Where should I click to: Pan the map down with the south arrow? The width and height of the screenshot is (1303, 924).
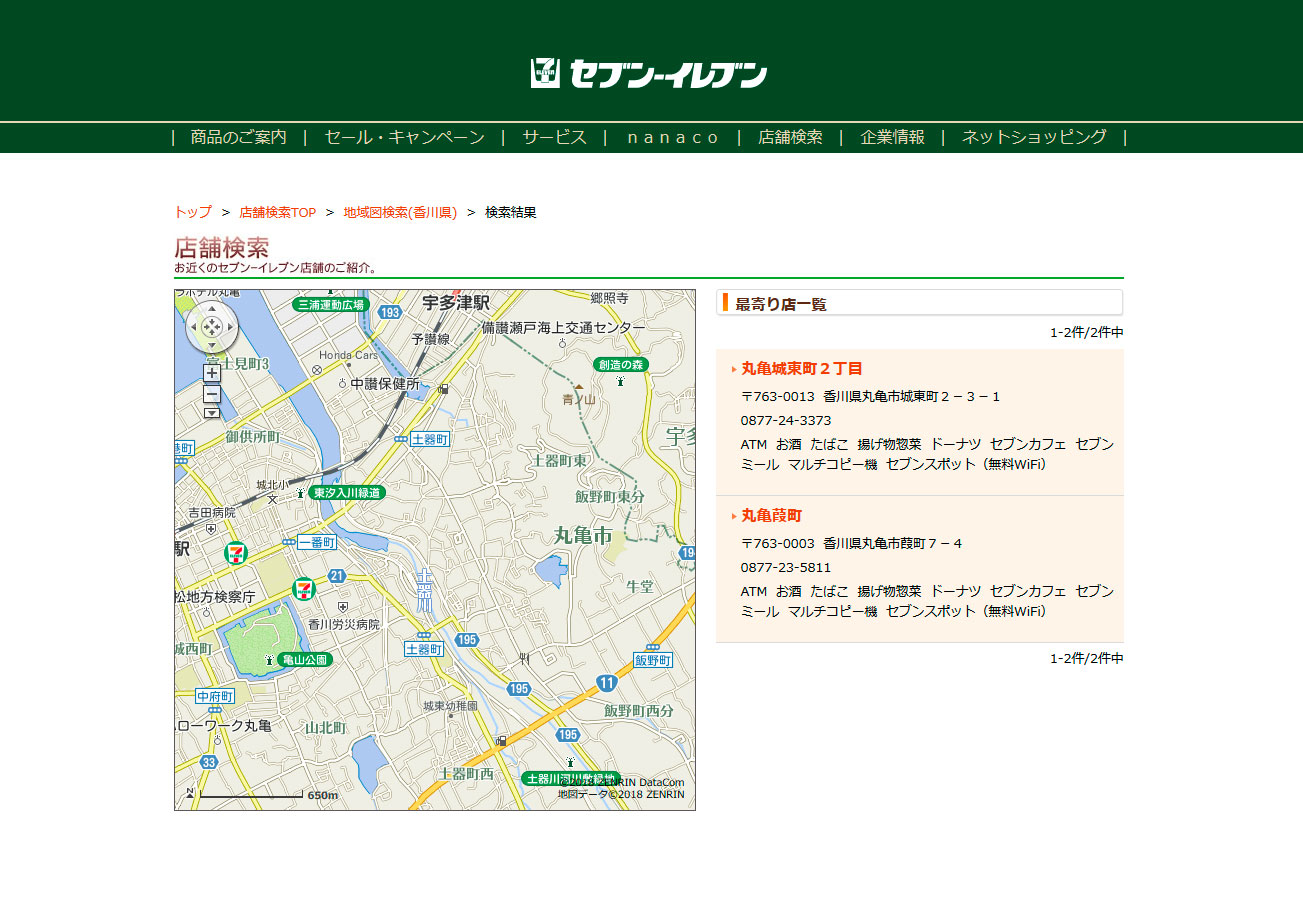point(212,345)
